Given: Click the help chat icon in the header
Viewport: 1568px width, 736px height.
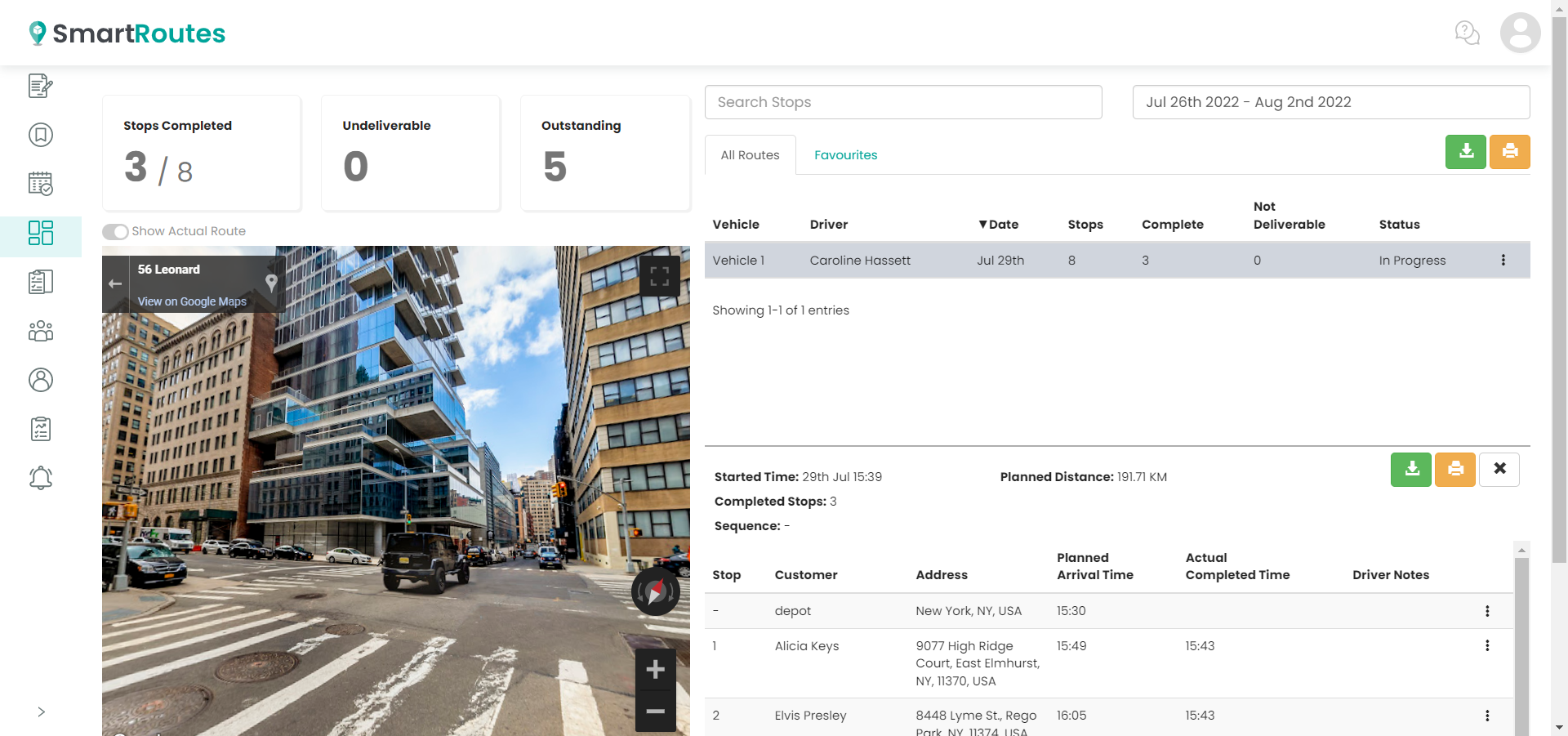Looking at the screenshot, I should click(x=1467, y=33).
